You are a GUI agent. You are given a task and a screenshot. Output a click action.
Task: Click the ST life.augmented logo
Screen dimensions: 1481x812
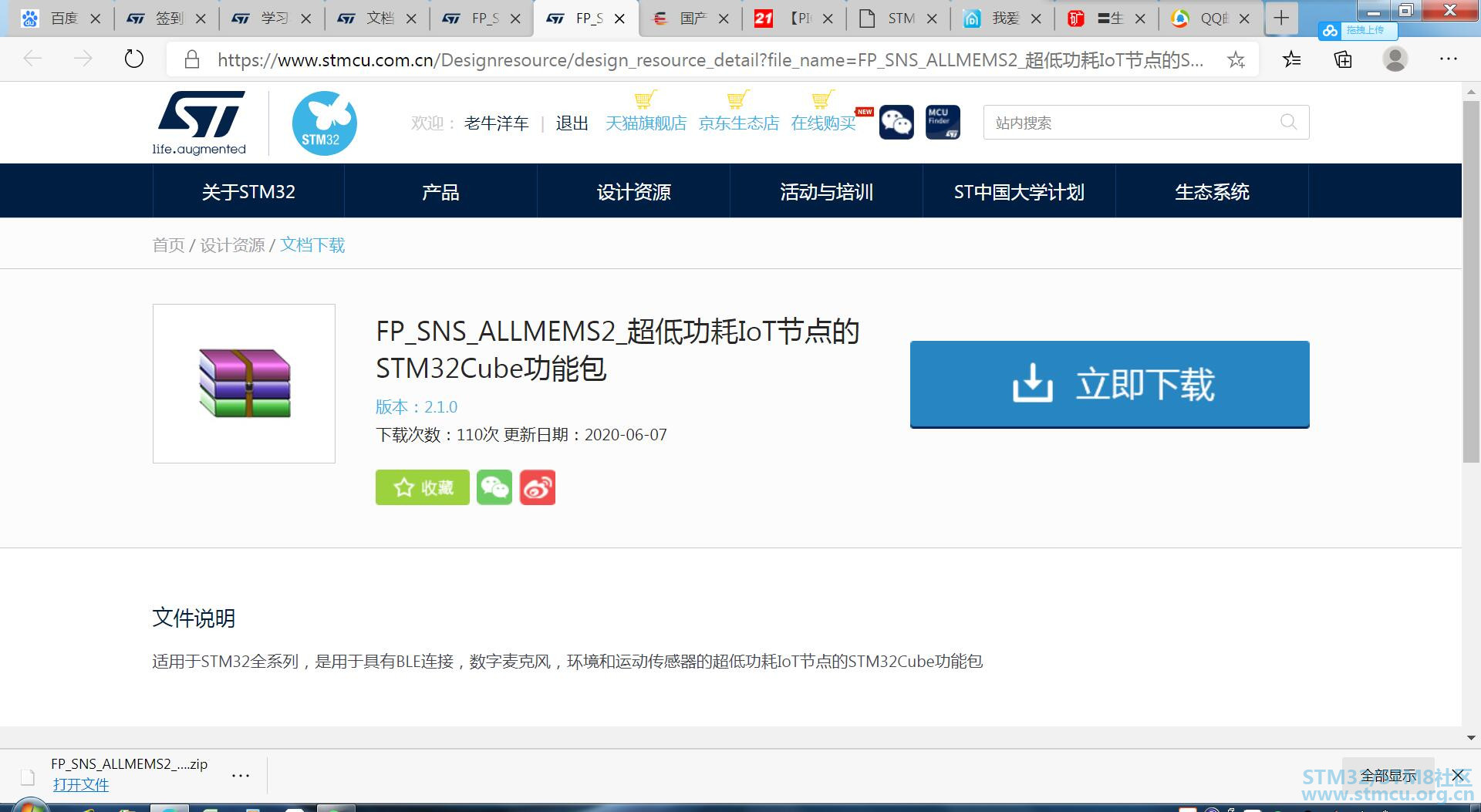point(200,123)
